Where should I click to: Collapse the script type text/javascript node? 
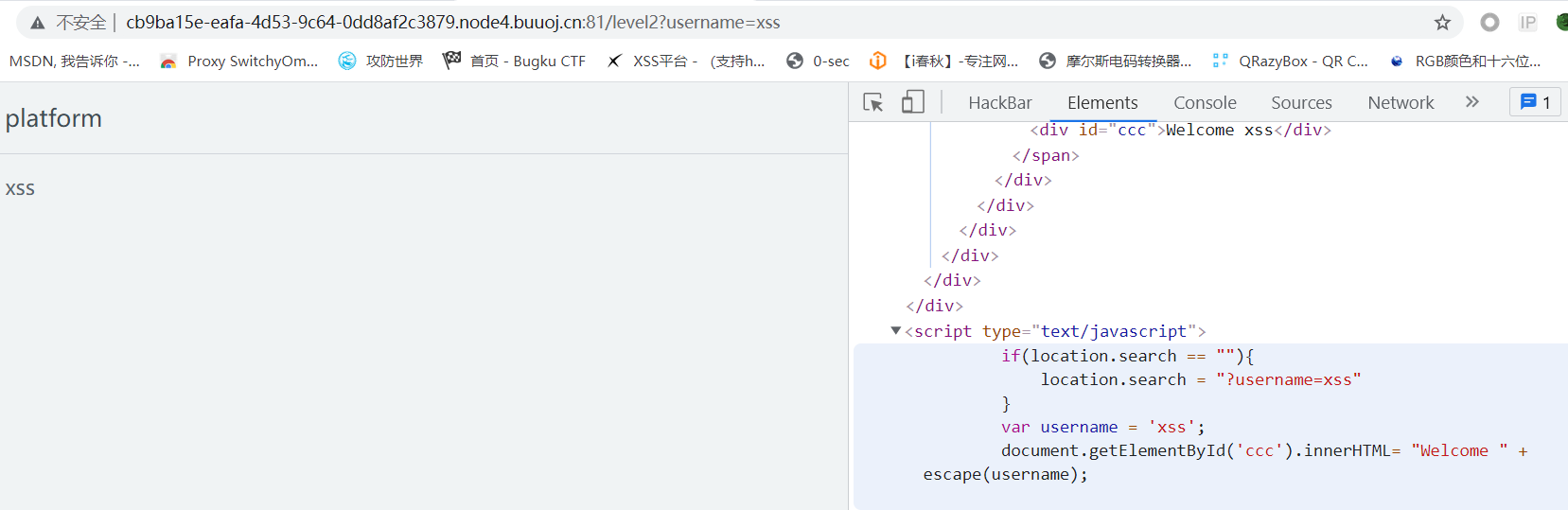pos(895,331)
